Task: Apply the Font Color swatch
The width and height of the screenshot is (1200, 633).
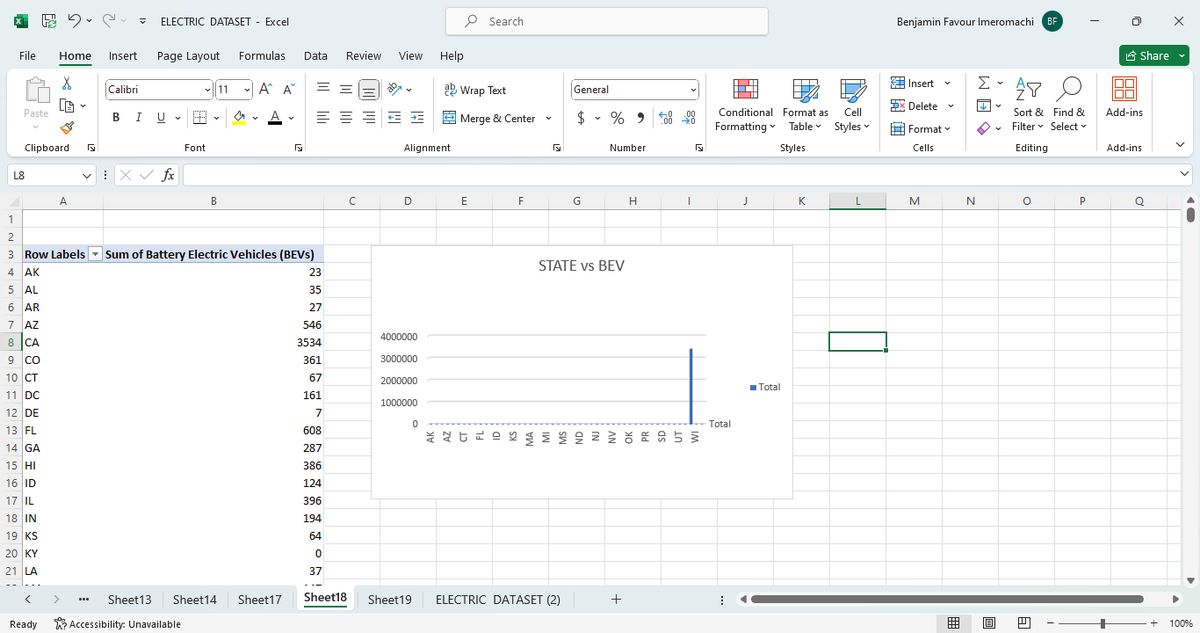Action: coord(274,118)
